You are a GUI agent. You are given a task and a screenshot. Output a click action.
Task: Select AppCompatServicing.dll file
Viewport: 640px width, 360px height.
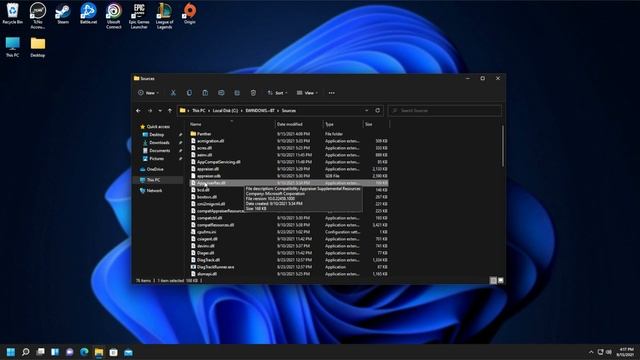[289, 162]
